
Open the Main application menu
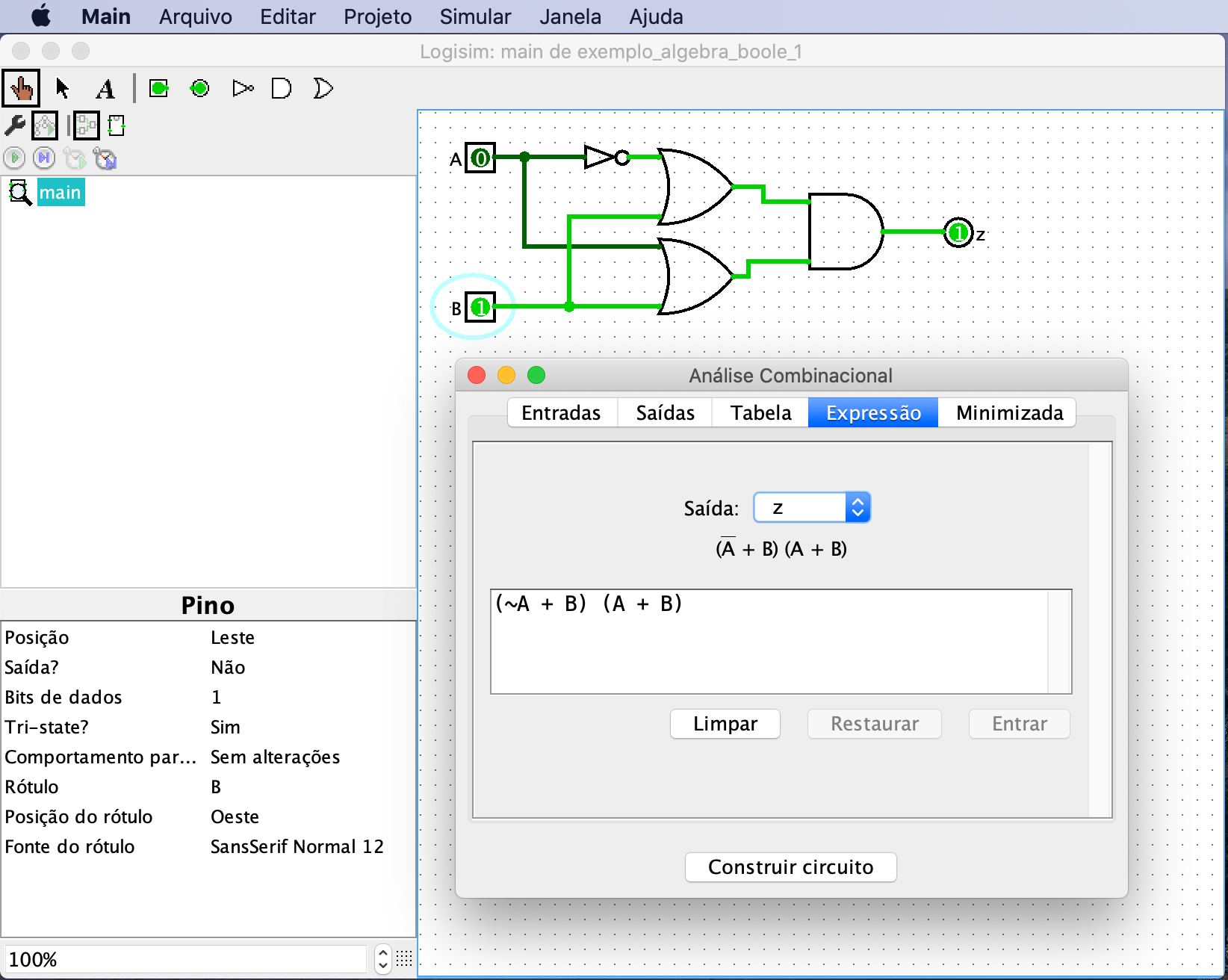106,16
